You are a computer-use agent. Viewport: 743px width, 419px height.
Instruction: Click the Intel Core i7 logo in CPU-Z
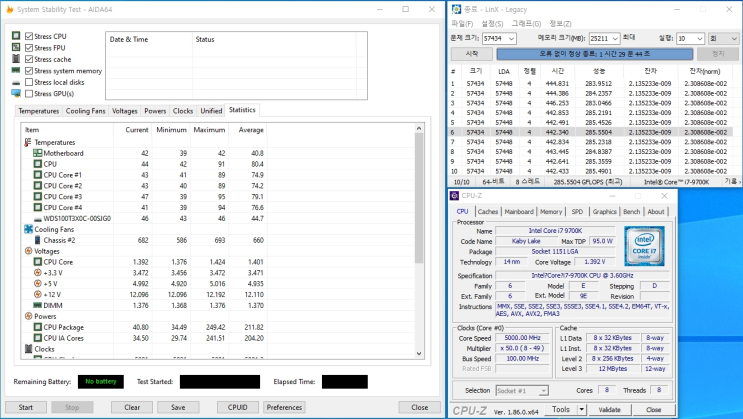pyautogui.click(x=644, y=246)
